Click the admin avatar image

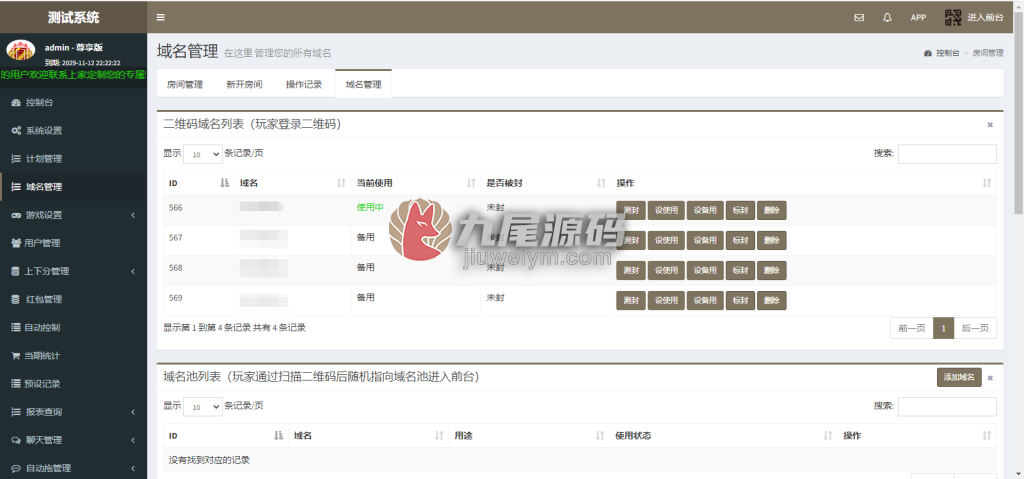[21, 50]
